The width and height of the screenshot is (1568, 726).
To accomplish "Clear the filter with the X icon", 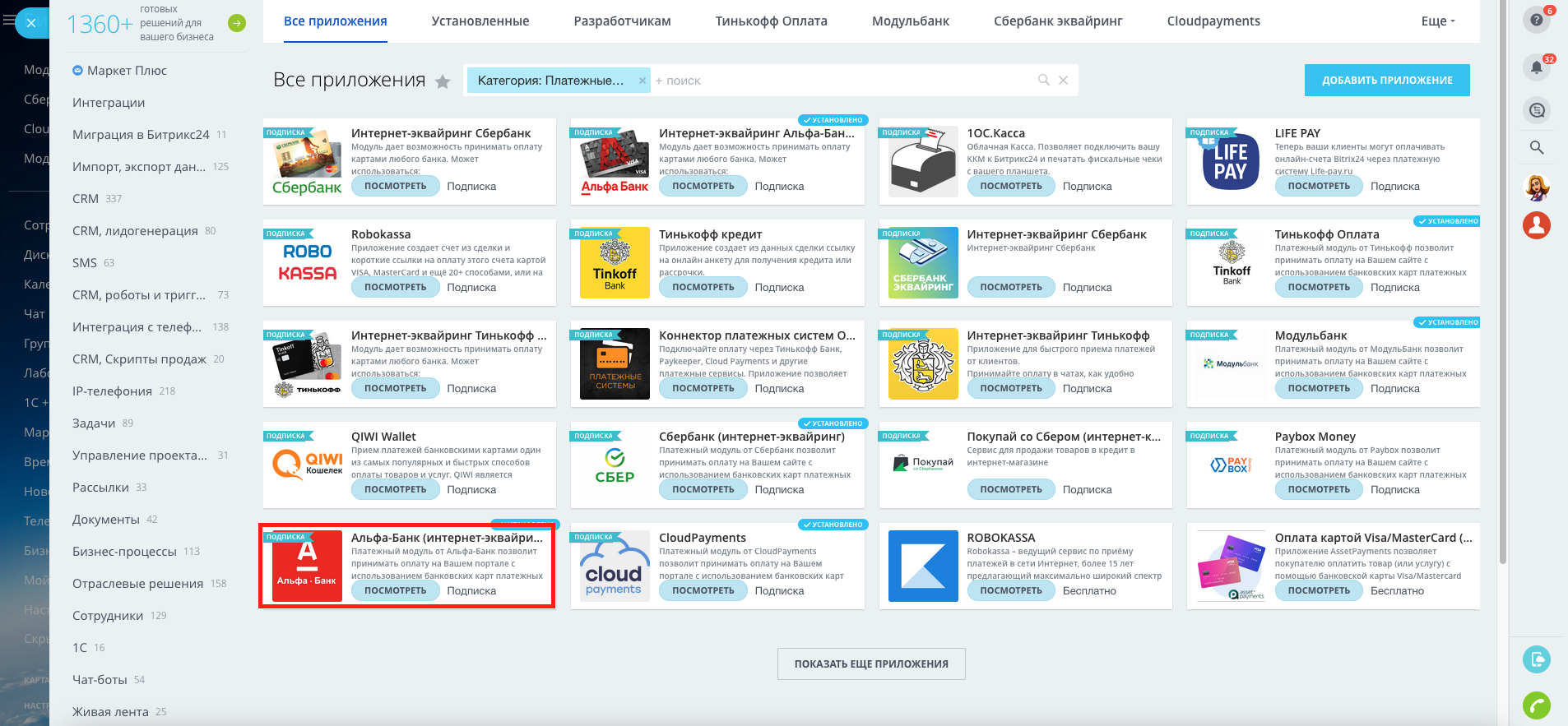I will point(1063,80).
